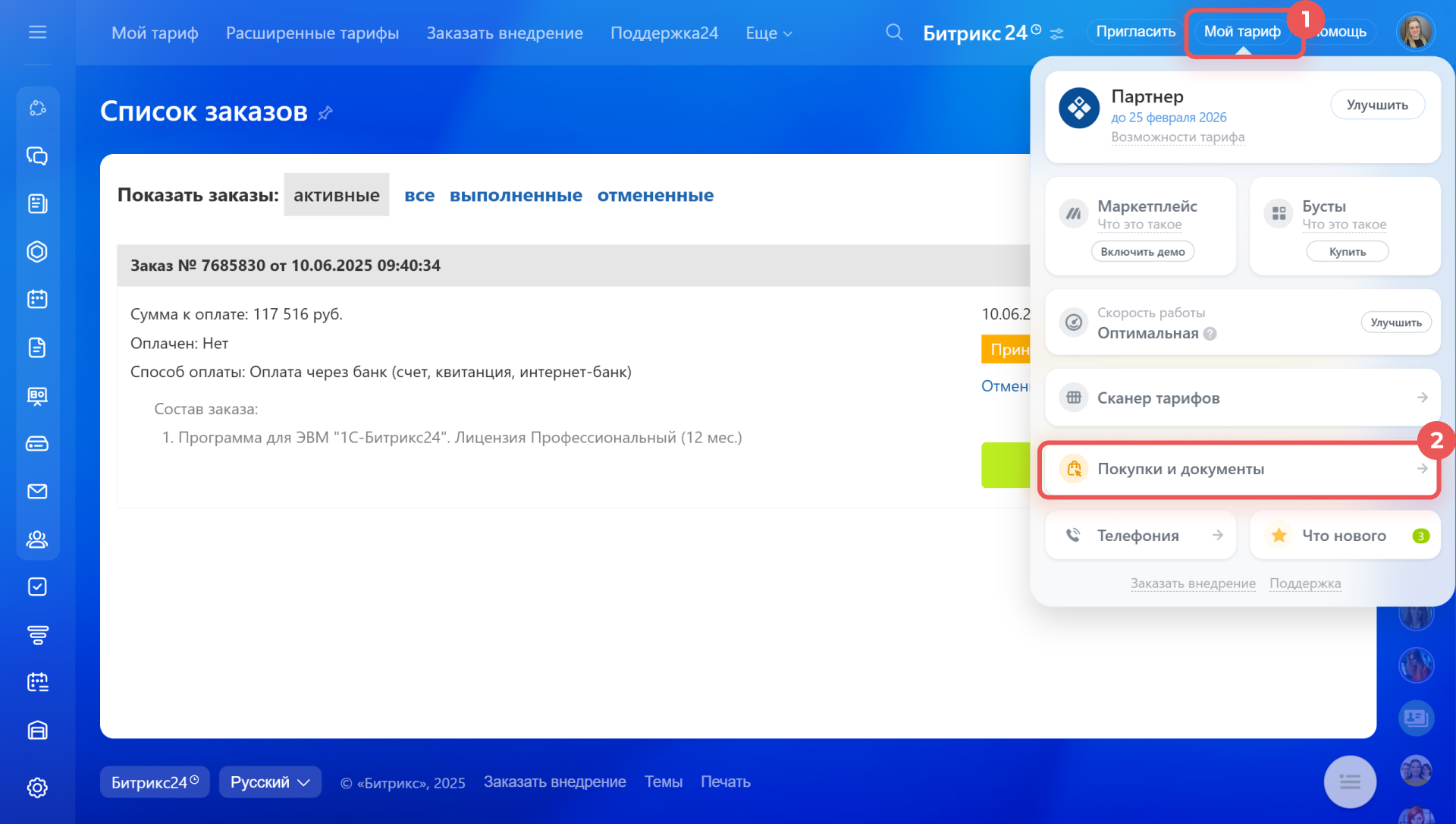Open Темы in footer
1456x824 pixels.
pyautogui.click(x=664, y=782)
